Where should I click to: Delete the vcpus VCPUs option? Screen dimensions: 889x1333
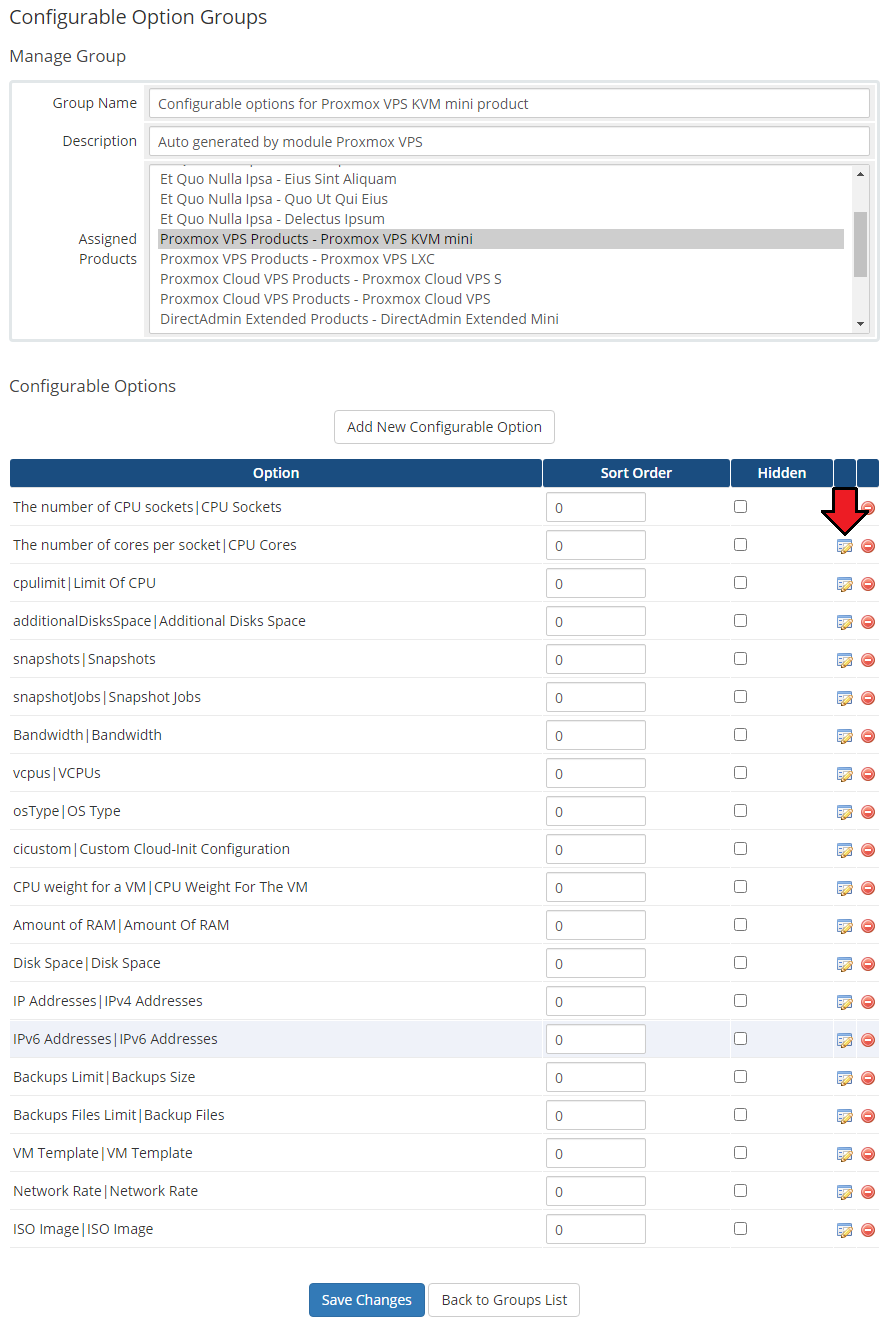[x=868, y=774]
